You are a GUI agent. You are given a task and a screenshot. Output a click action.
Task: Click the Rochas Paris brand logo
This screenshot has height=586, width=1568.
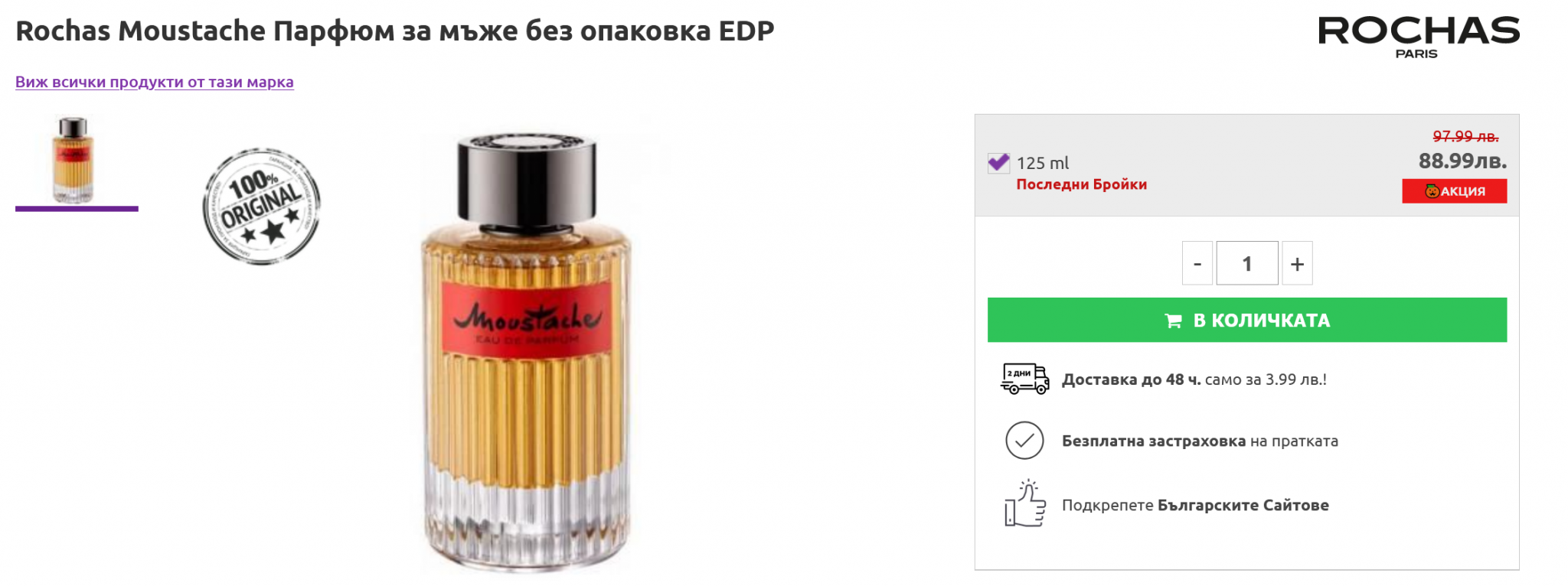point(1419,37)
